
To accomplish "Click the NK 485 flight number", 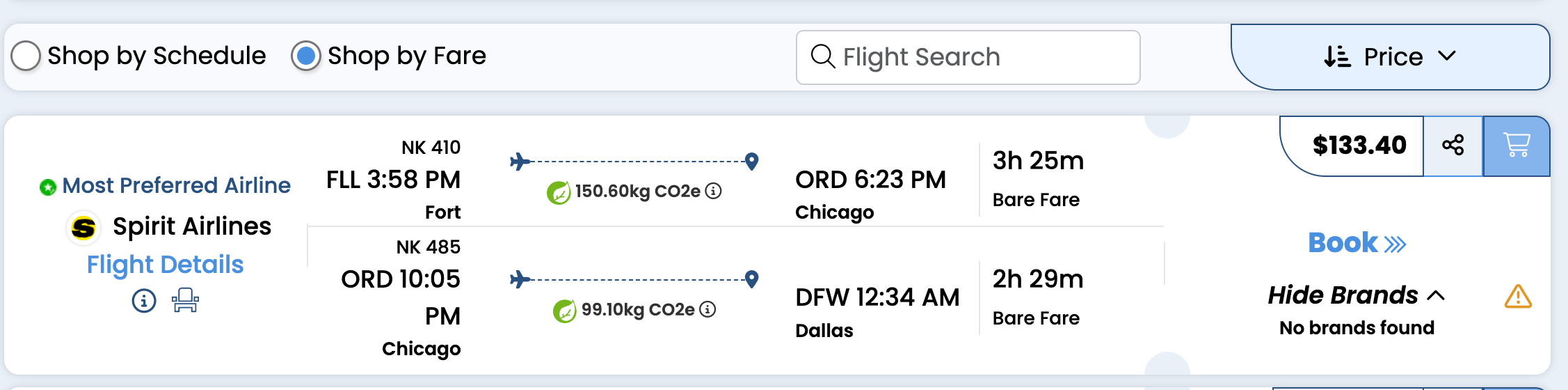I will [428, 247].
